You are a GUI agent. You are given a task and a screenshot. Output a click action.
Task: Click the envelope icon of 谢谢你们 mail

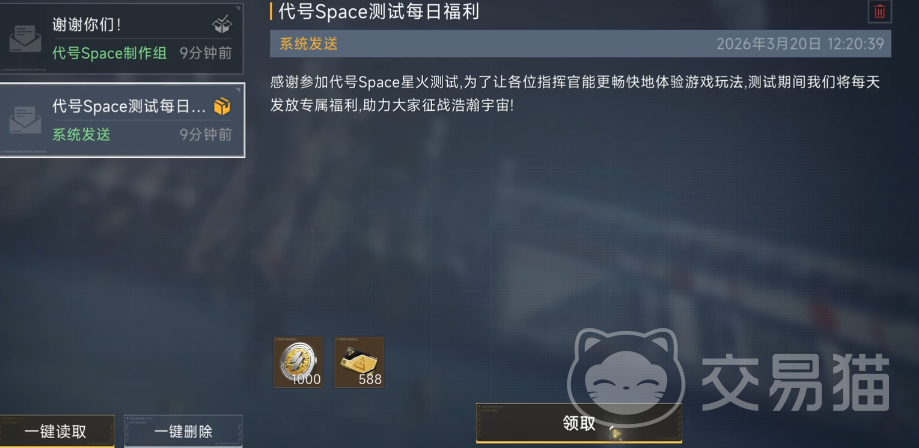pos(25,39)
